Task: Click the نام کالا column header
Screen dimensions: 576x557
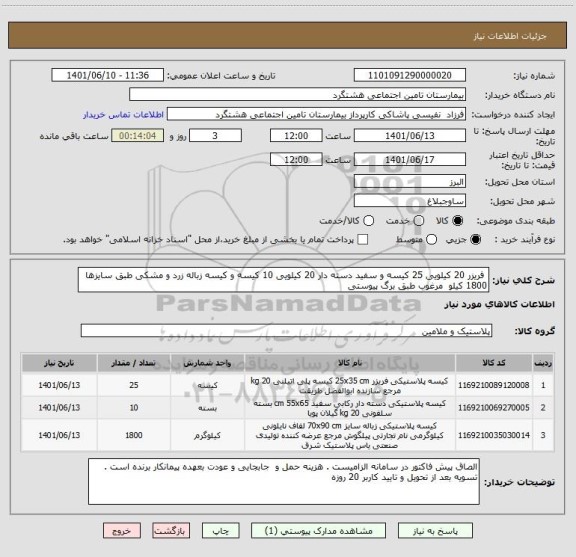Action: pyautogui.click(x=350, y=363)
